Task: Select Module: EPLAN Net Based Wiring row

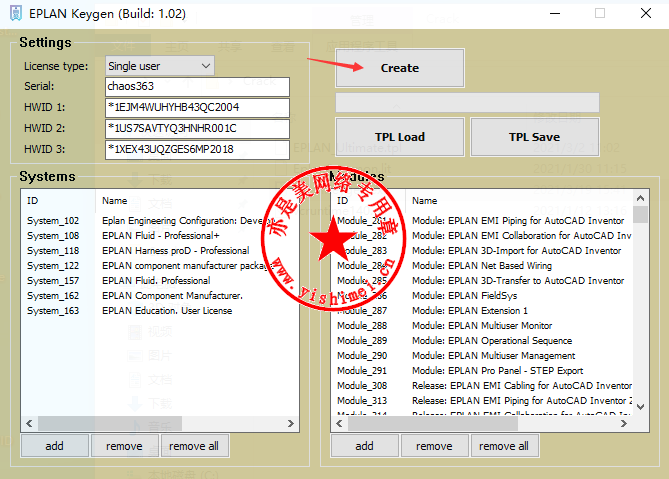Action: click(x=482, y=265)
